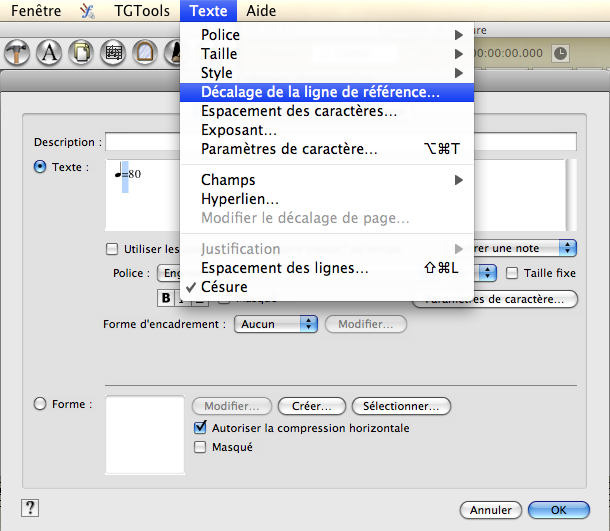Screen dimensions: 610x531
Task: Click the grid/table tool icon
Action: point(113,53)
